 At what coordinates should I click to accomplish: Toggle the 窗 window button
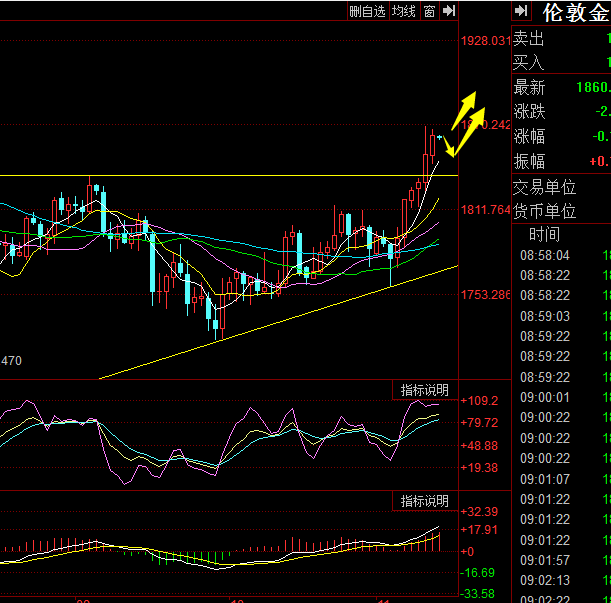tap(429, 11)
